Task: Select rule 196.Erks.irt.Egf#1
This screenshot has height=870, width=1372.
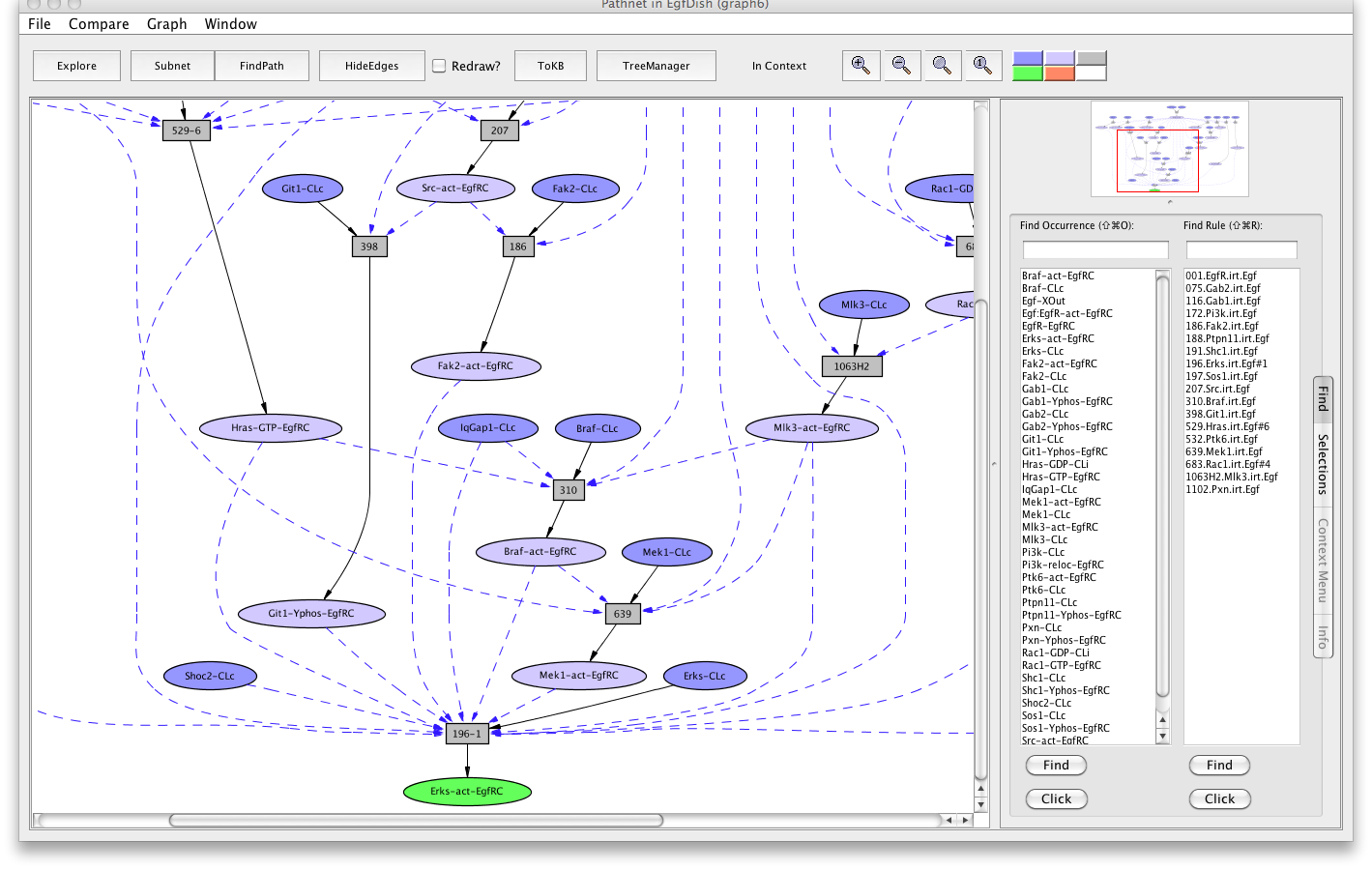Action: (1226, 363)
